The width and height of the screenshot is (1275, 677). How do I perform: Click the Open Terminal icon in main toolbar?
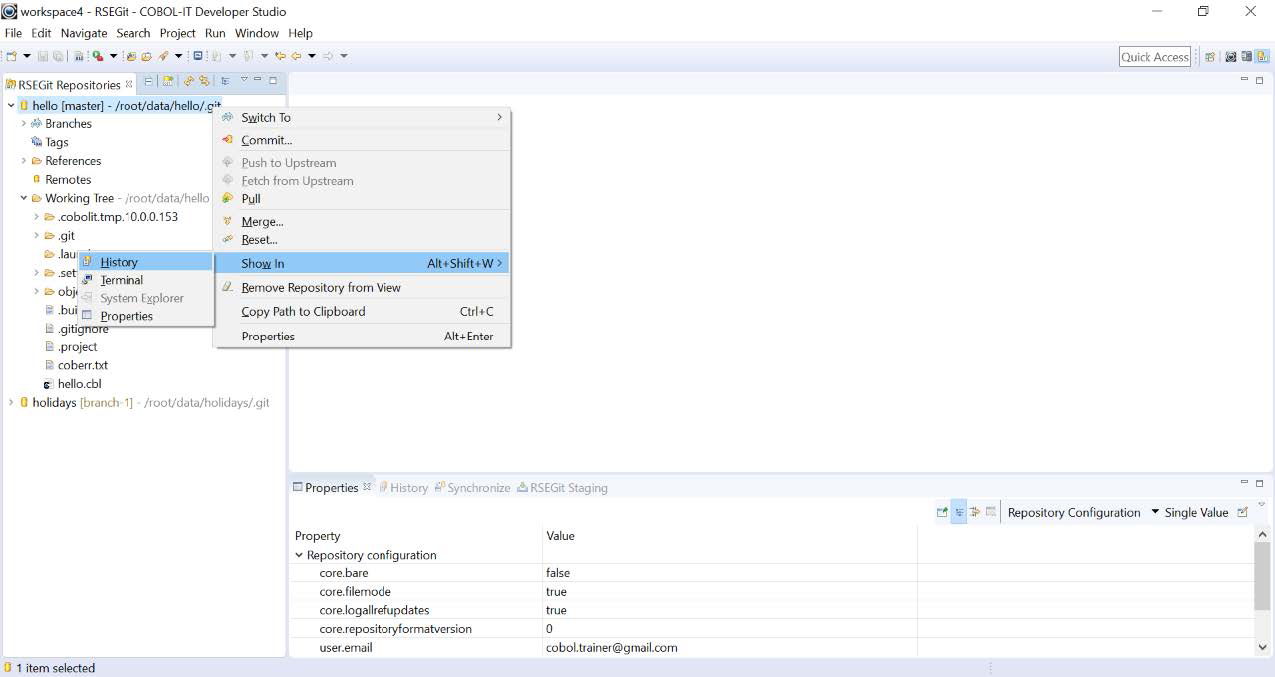coord(198,56)
